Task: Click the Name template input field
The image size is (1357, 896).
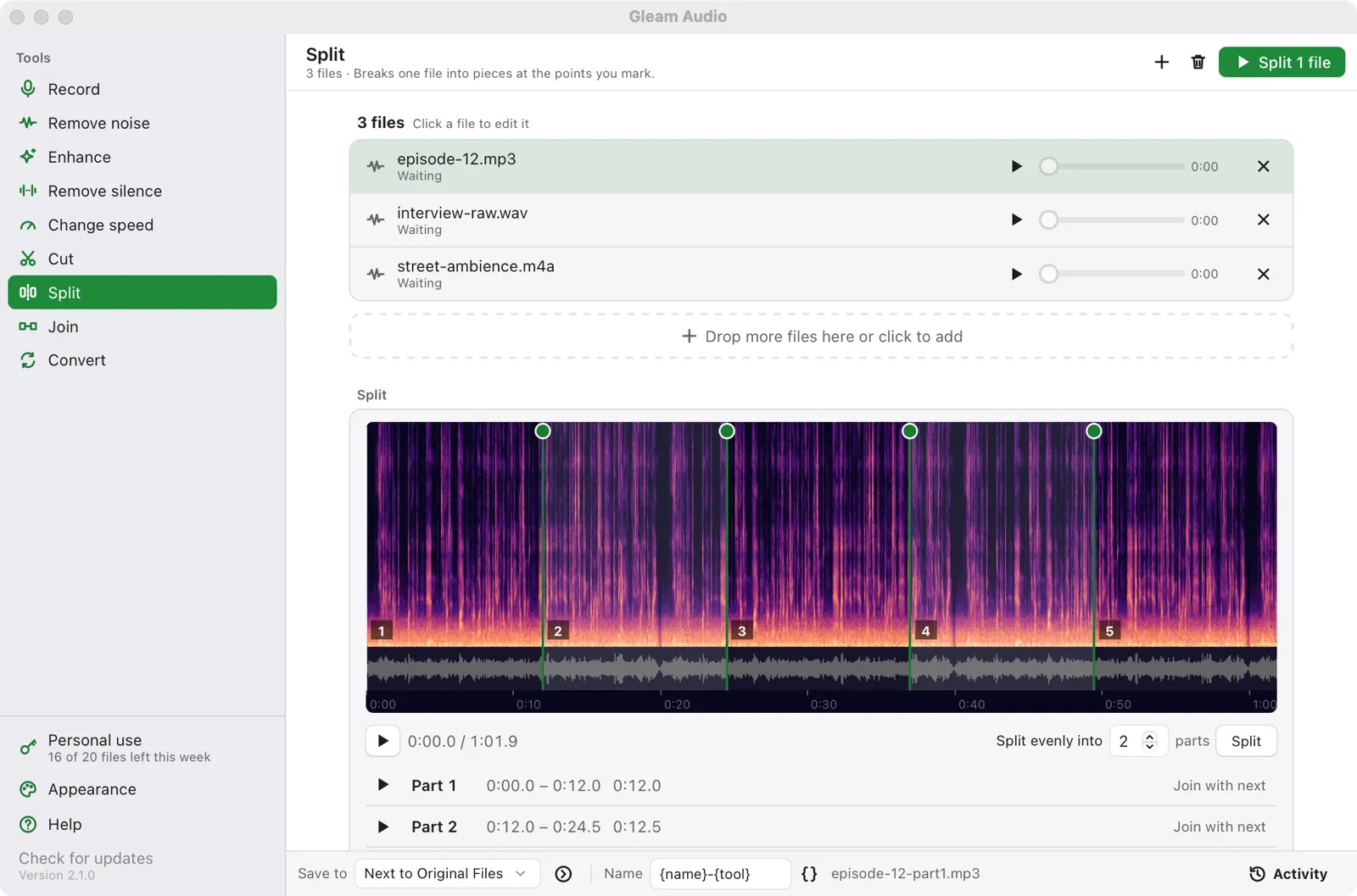Action: pyautogui.click(x=720, y=873)
